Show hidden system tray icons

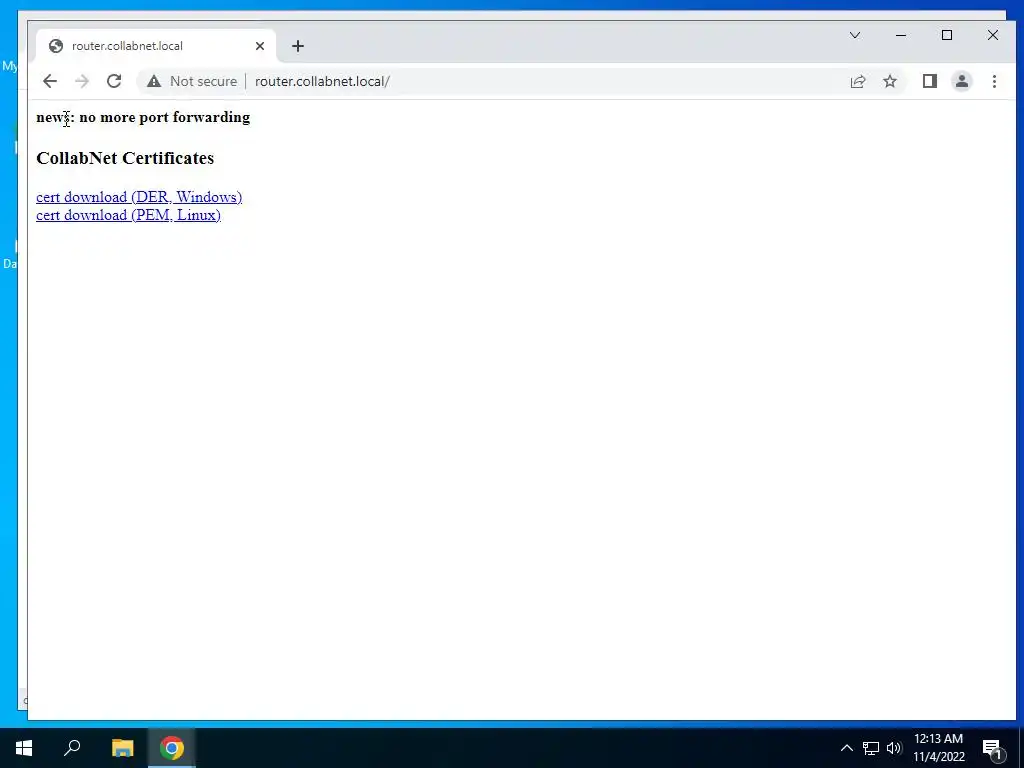(846, 748)
